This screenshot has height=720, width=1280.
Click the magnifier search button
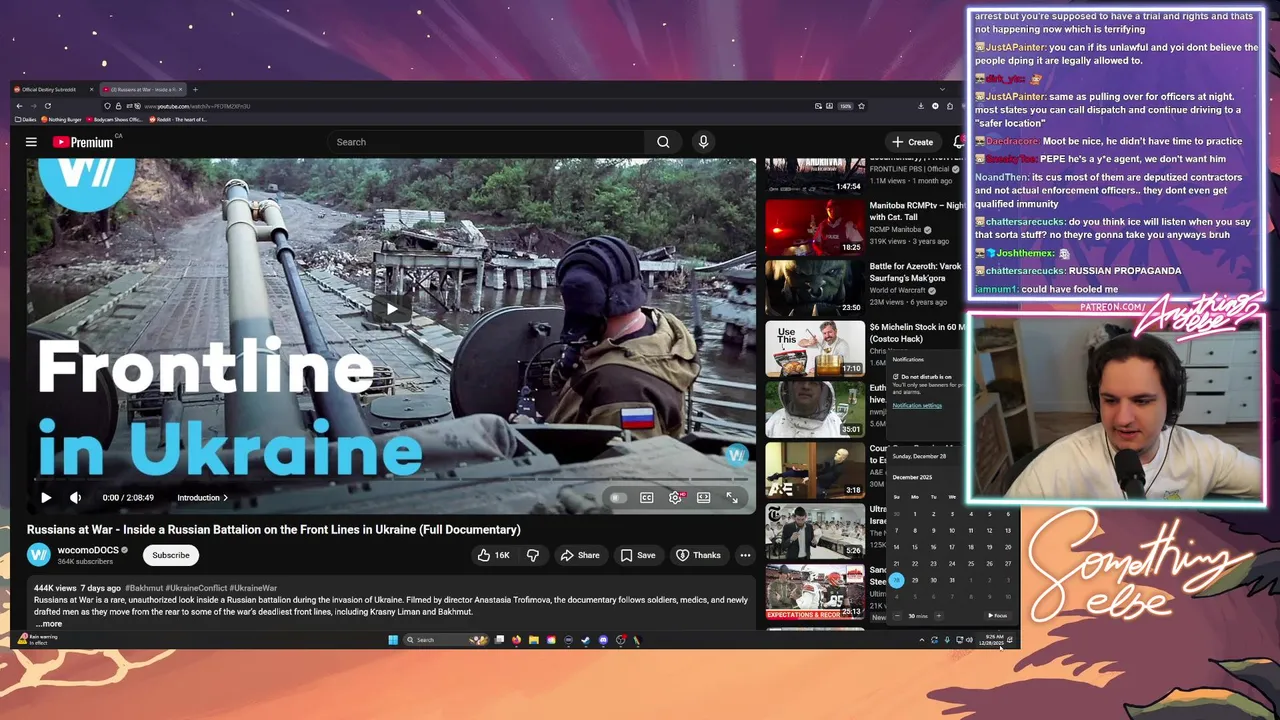tap(663, 142)
